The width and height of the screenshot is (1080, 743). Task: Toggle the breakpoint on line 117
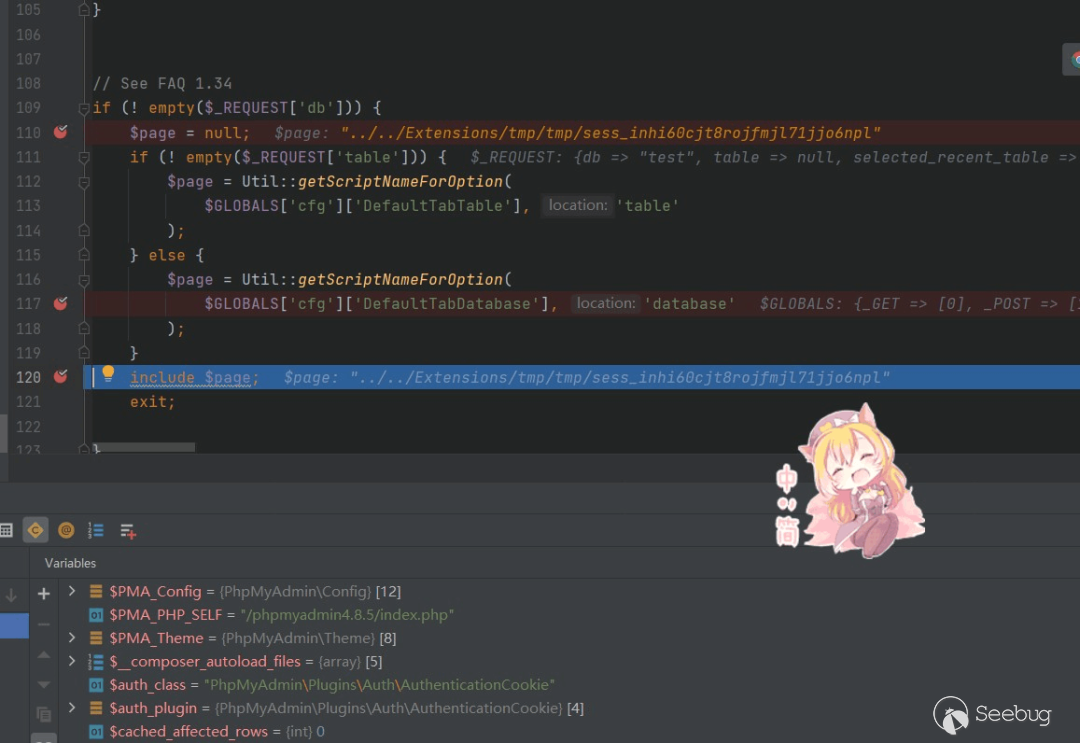(61, 303)
